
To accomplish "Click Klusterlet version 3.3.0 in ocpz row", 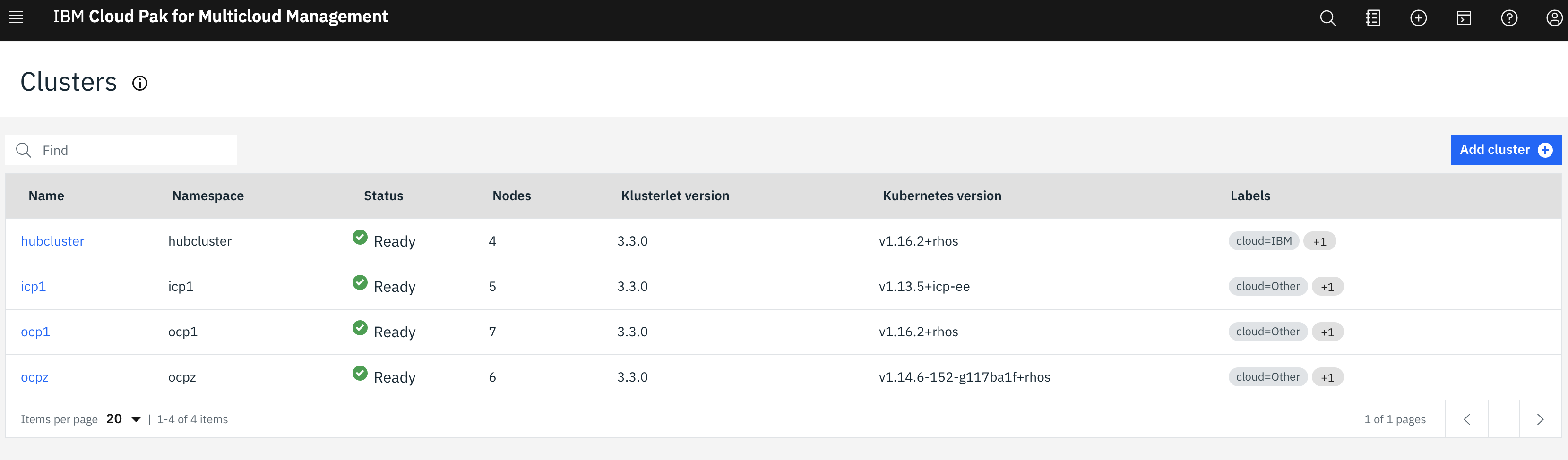I will [x=632, y=377].
